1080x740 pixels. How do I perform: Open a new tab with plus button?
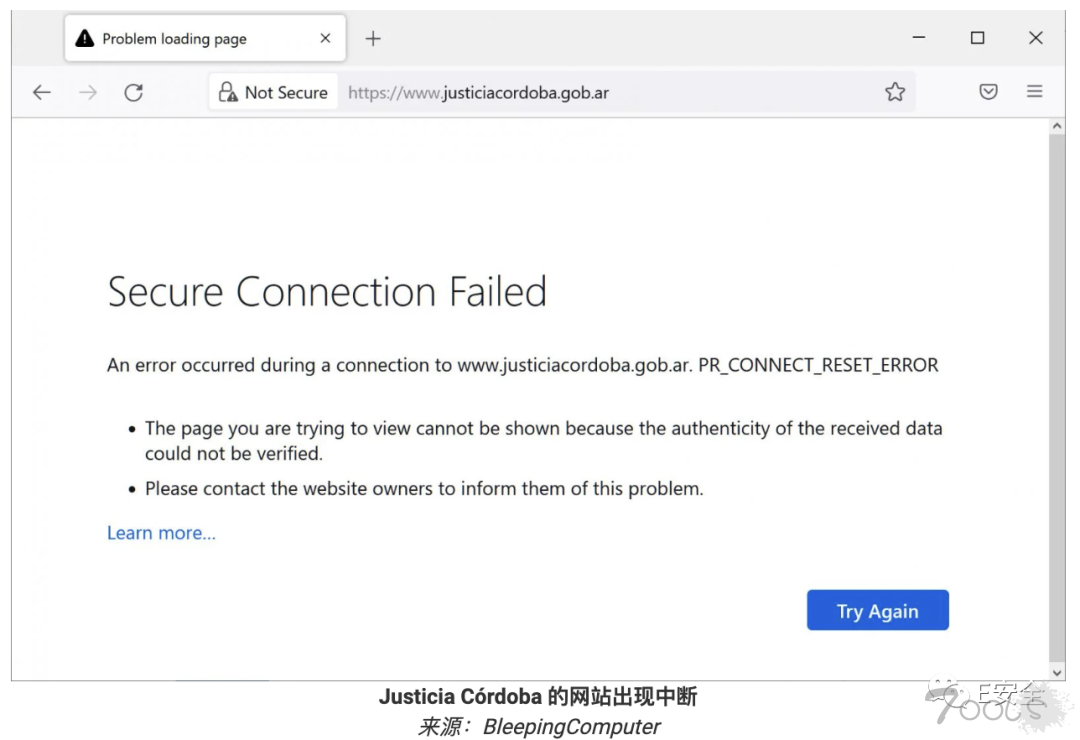373,39
